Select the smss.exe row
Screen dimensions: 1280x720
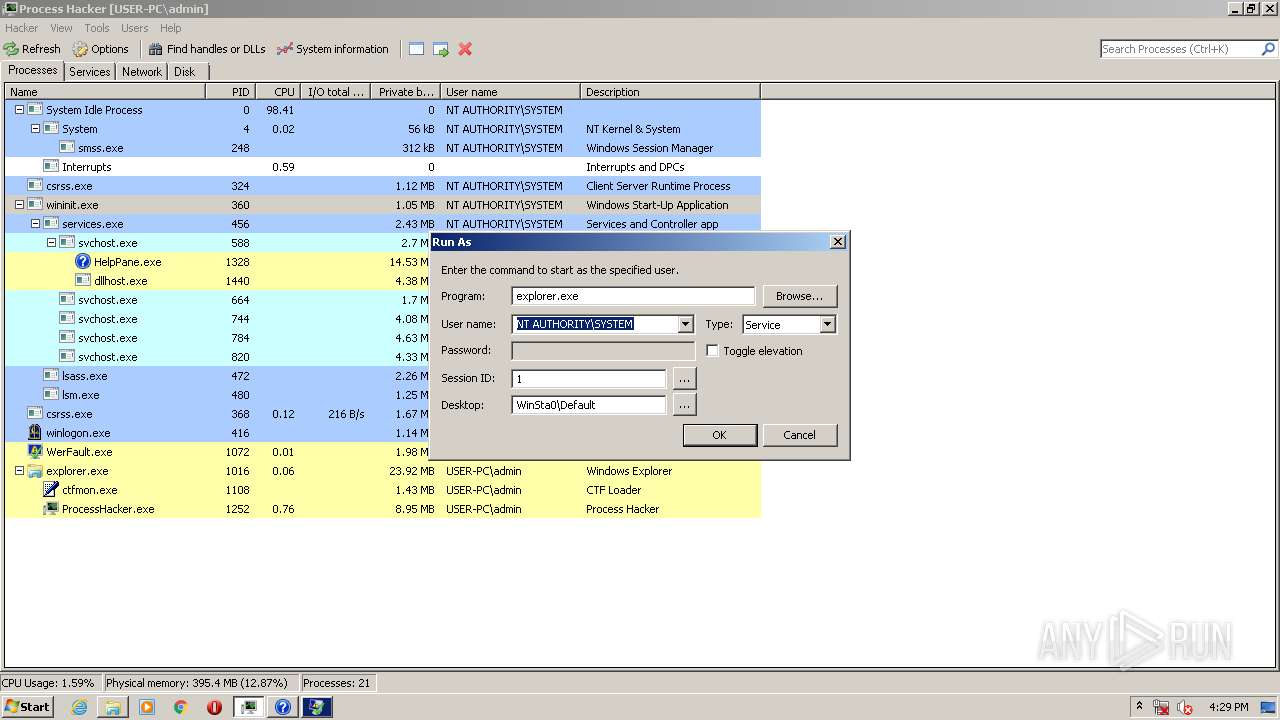click(383, 148)
